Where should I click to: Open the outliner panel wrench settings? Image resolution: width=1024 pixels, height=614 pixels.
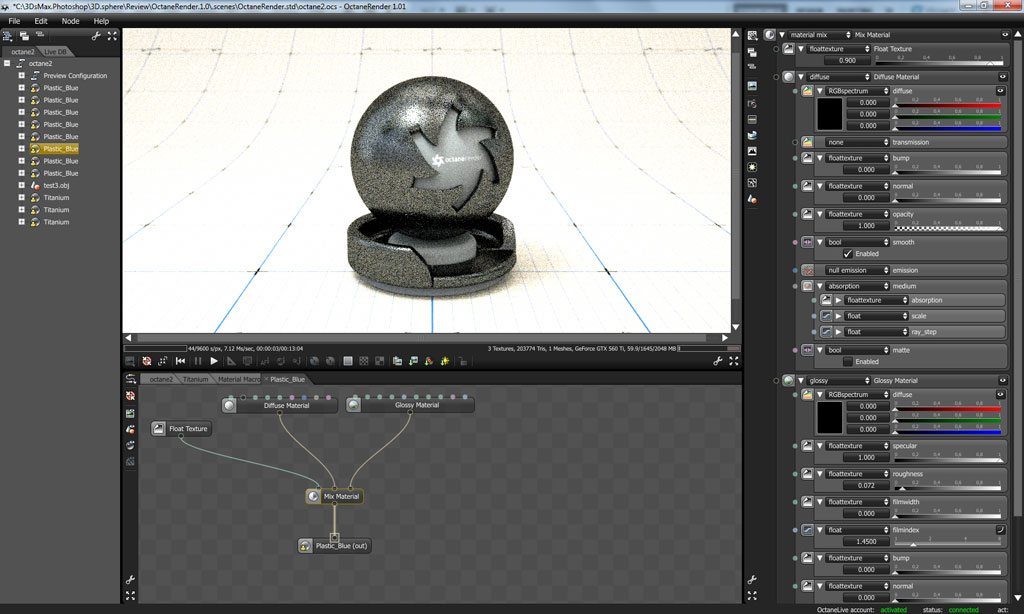pyautogui.click(x=96, y=37)
